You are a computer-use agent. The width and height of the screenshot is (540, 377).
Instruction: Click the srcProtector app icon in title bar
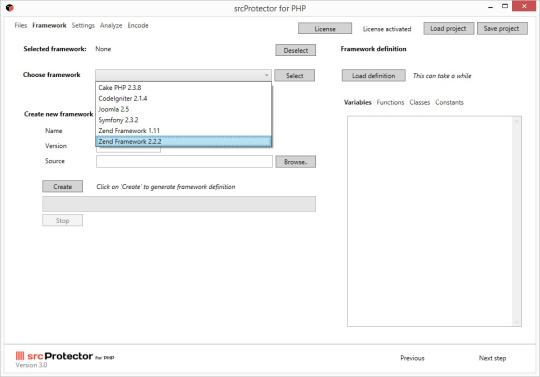(10, 8)
